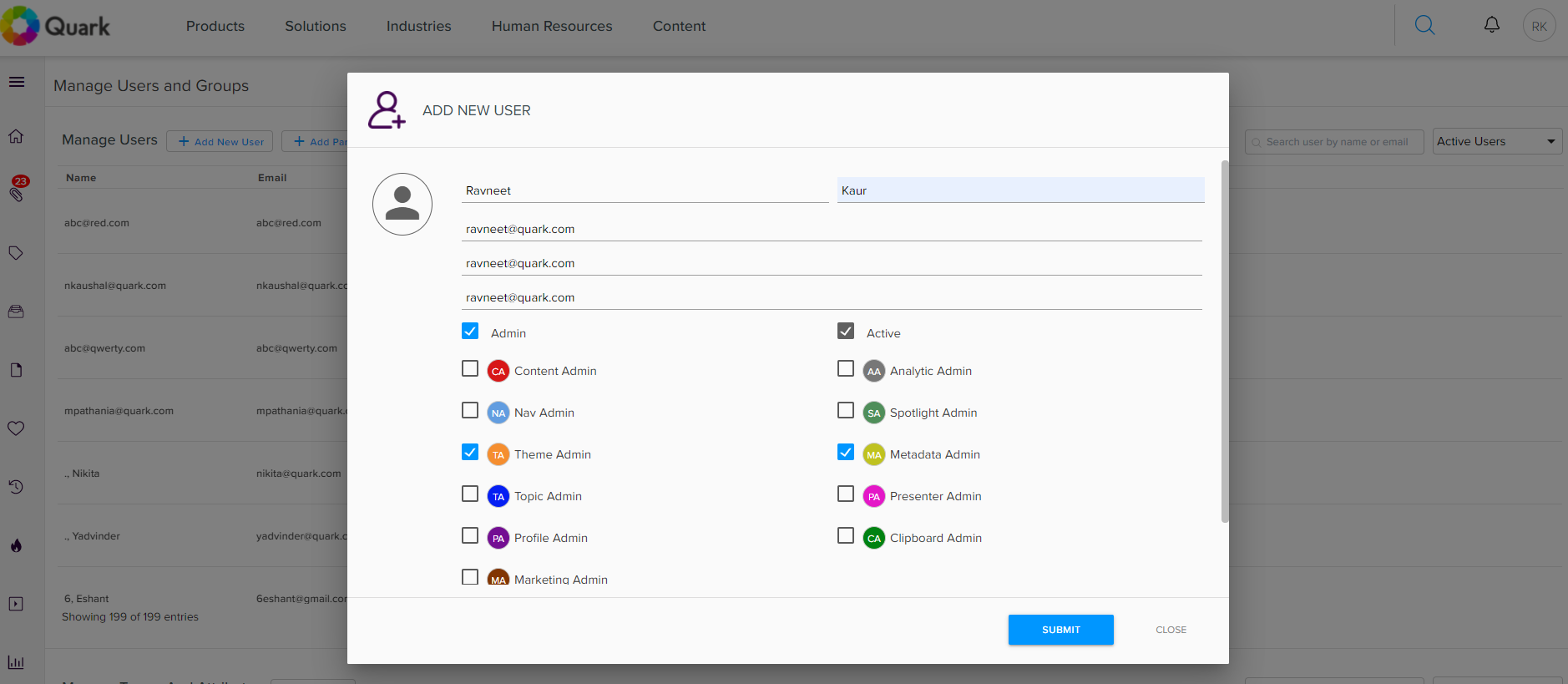1568x684 pixels.
Task: Open the Solutions menu
Action: click(316, 26)
